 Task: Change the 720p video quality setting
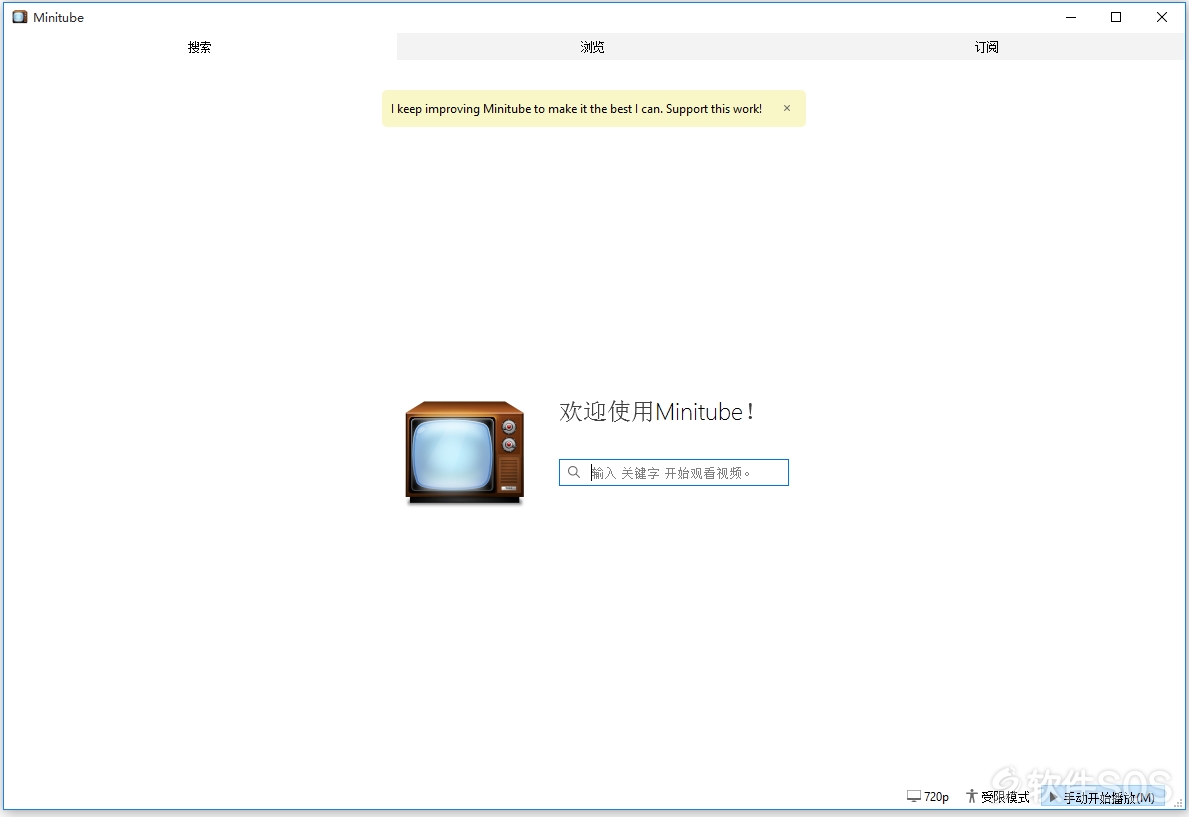point(928,797)
